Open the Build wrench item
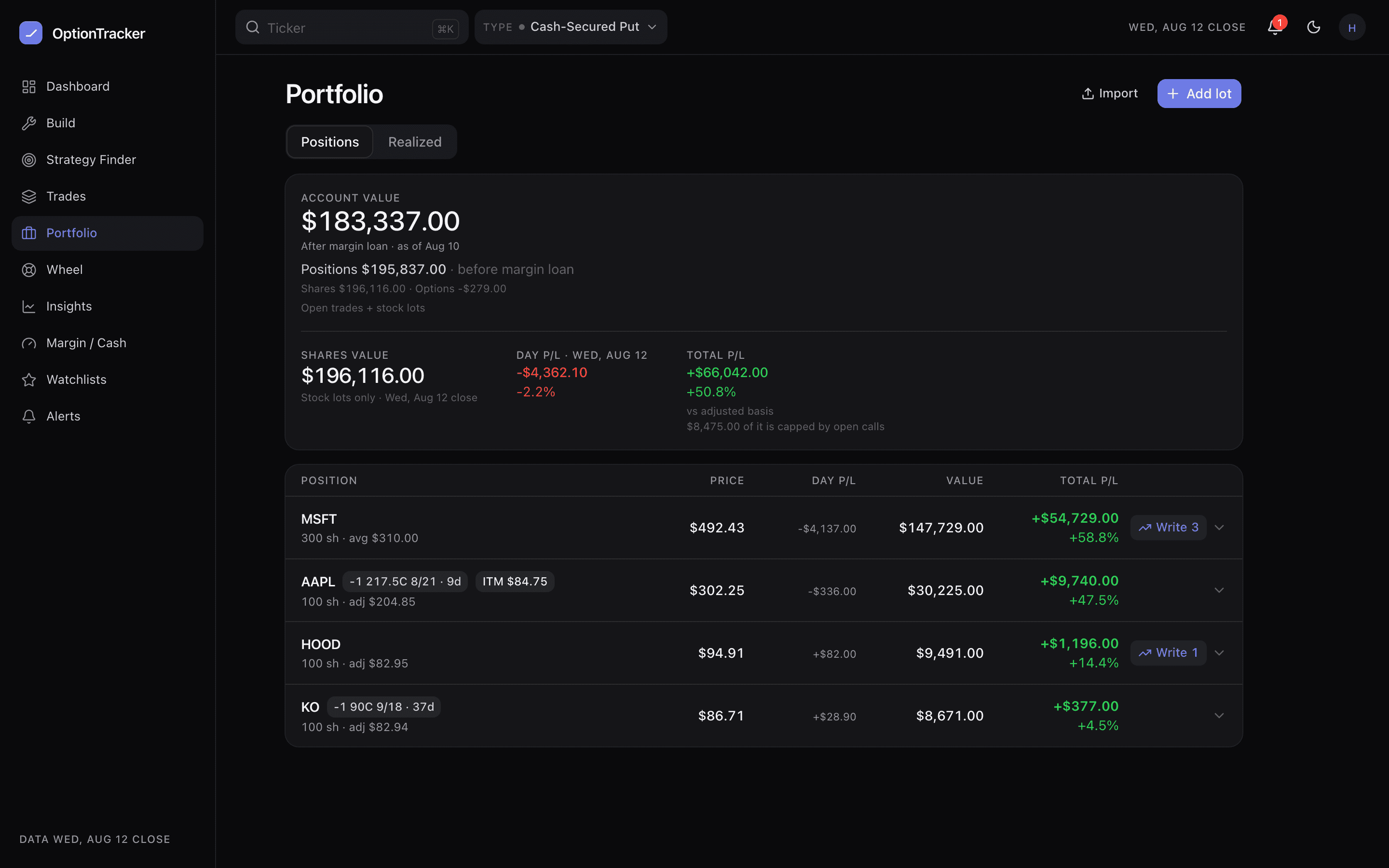The image size is (1389, 868). tap(108, 123)
